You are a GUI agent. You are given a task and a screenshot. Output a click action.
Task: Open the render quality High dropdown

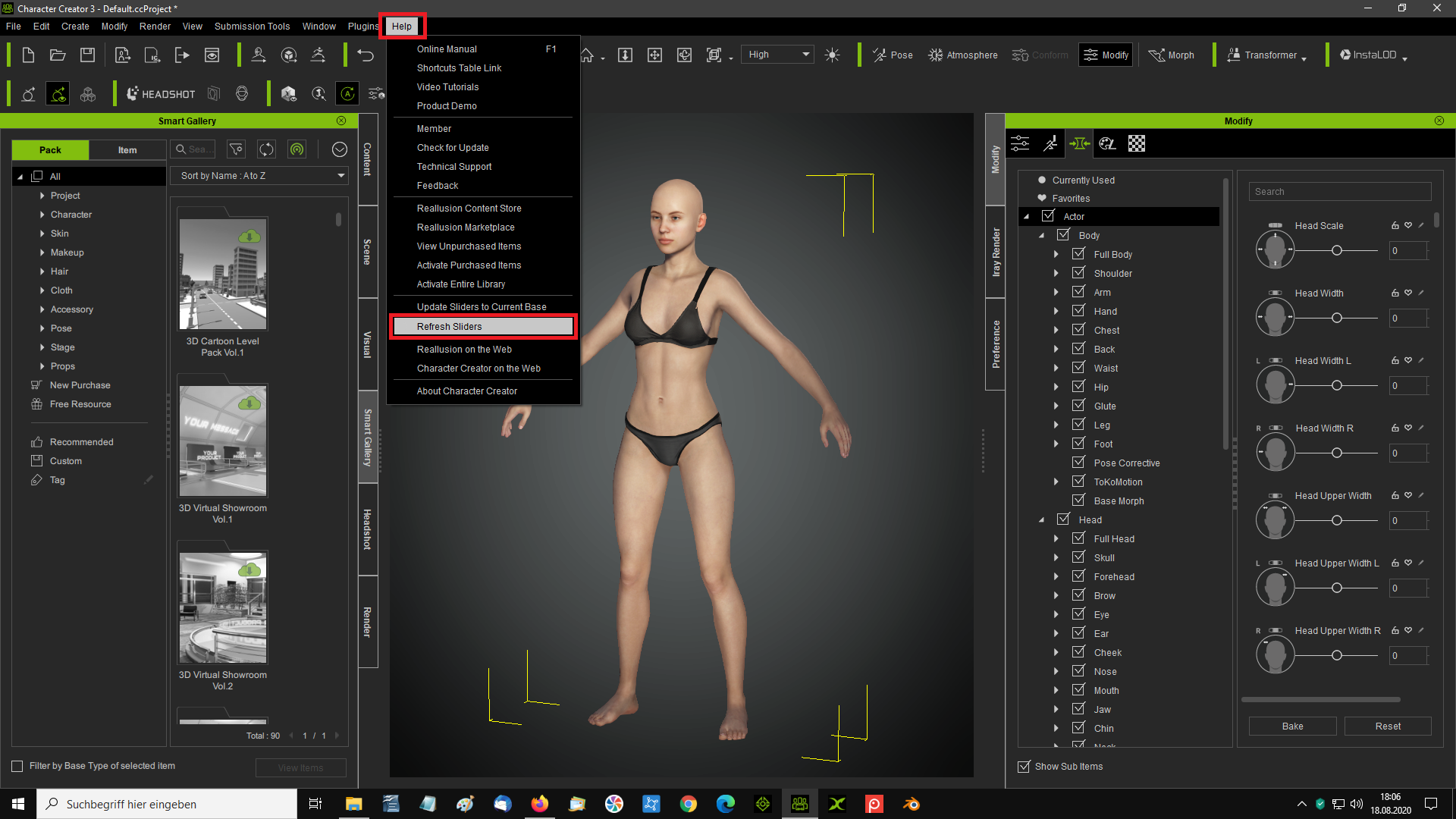click(x=777, y=55)
